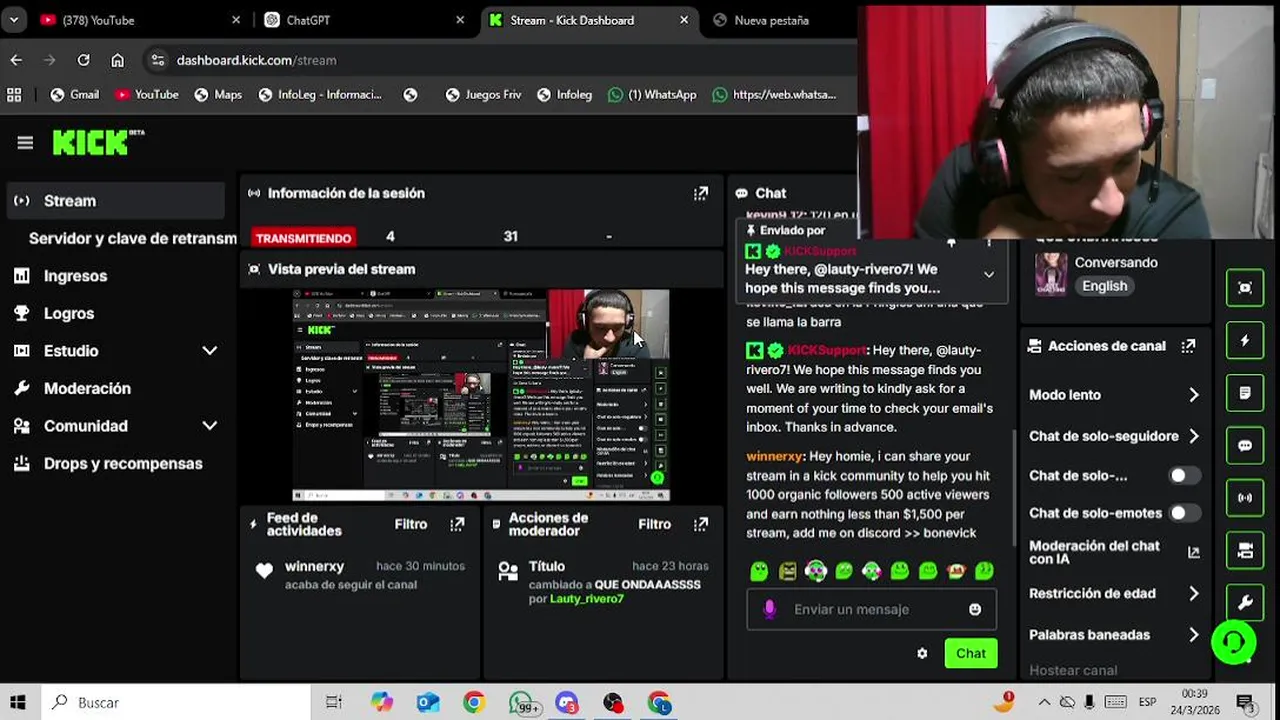Click the broadcast signal icon in right sidebar
The image size is (1280, 720).
pos(1245,498)
